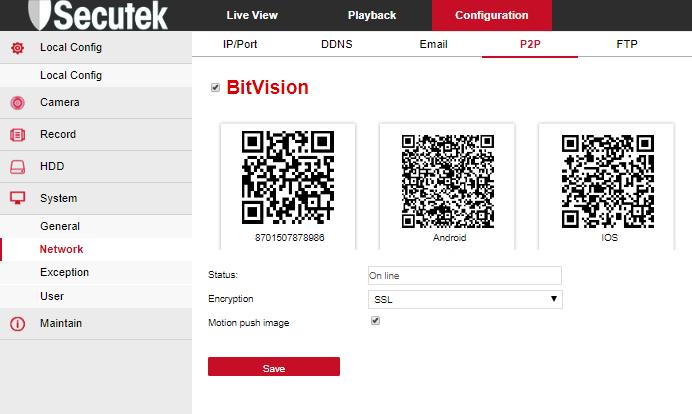Open the Exception settings item
Screen dimensions: 692x414
tap(96, 272)
